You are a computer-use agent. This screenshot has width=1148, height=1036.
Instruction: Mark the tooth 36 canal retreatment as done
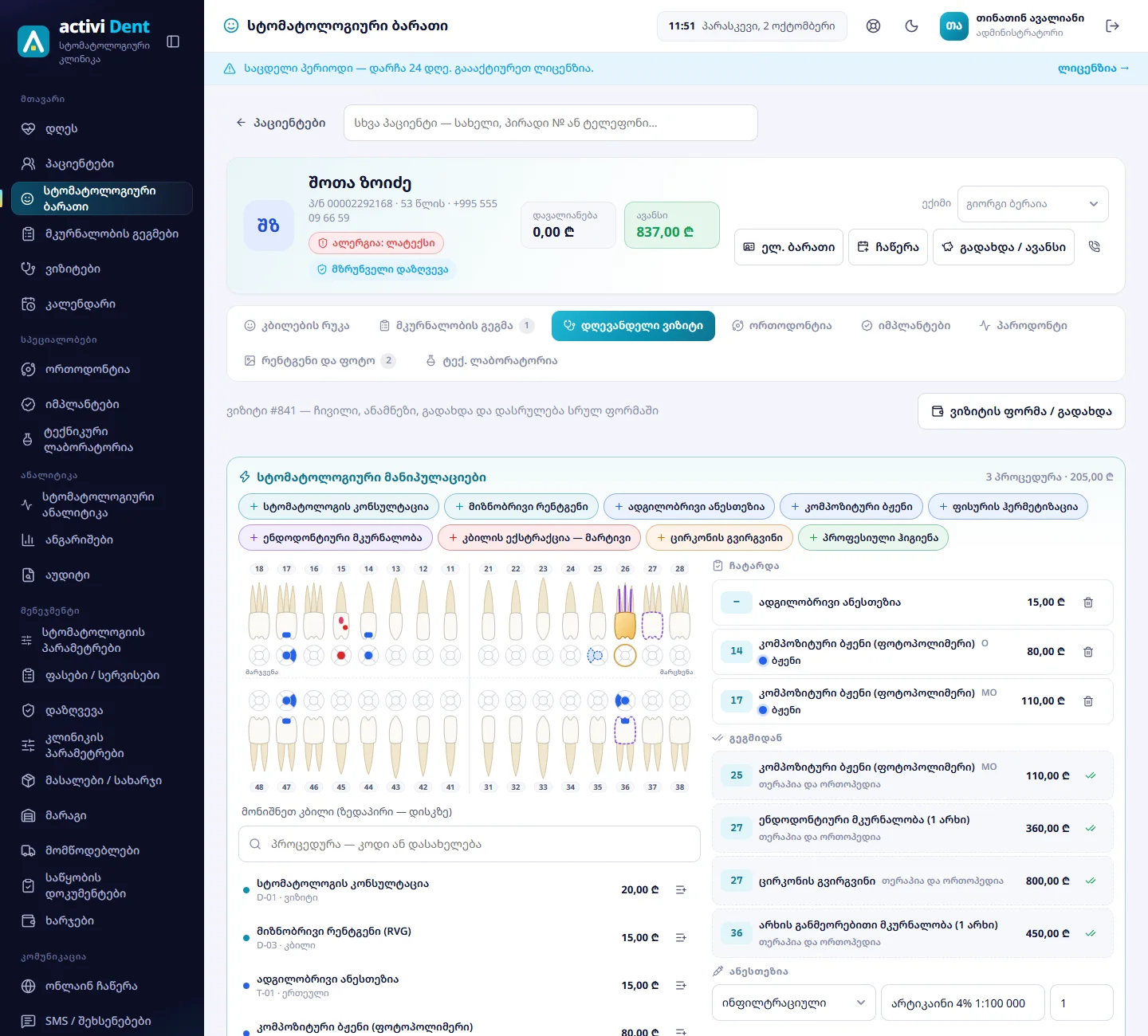tap(1091, 933)
